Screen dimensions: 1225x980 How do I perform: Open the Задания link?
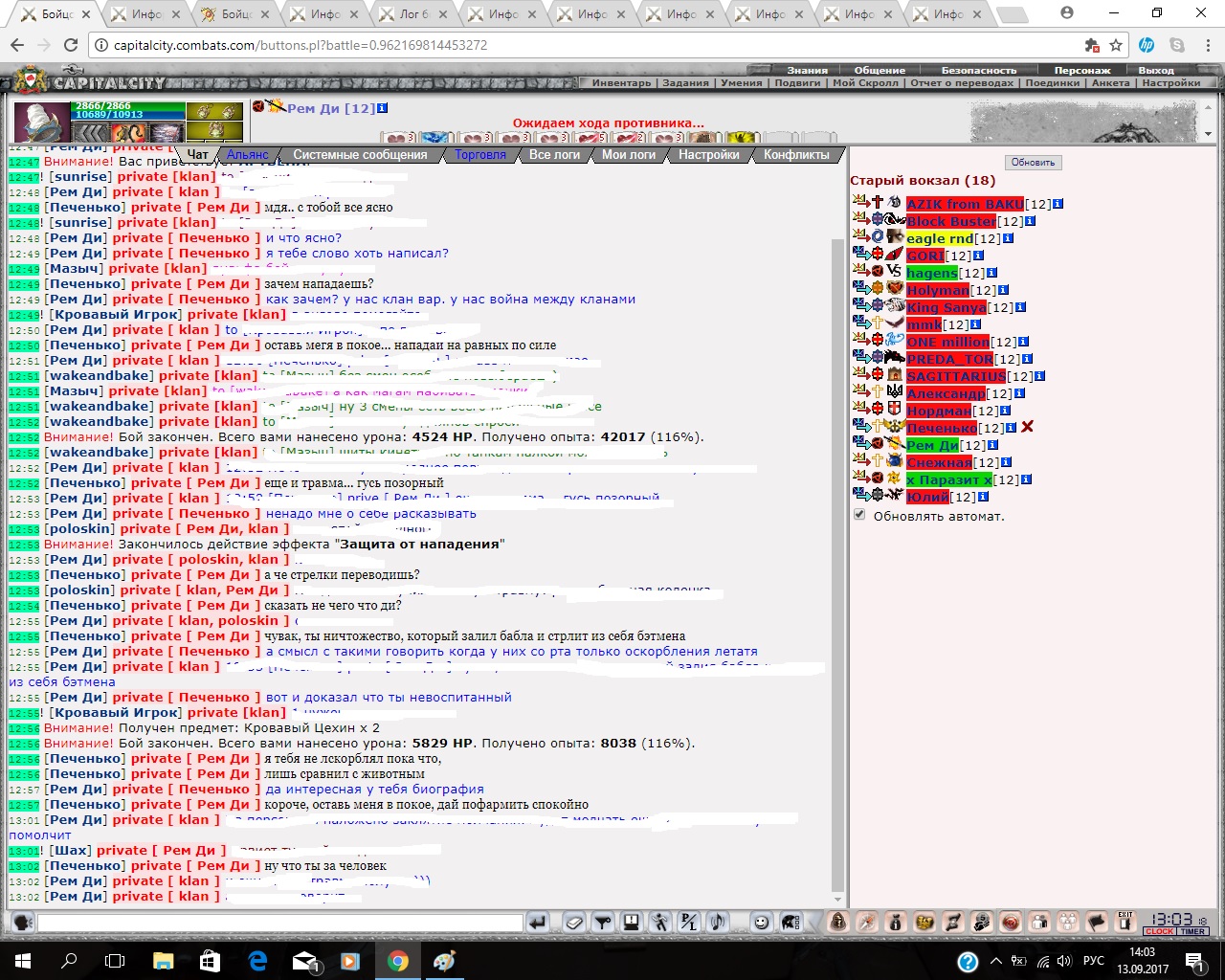pyautogui.click(x=686, y=82)
